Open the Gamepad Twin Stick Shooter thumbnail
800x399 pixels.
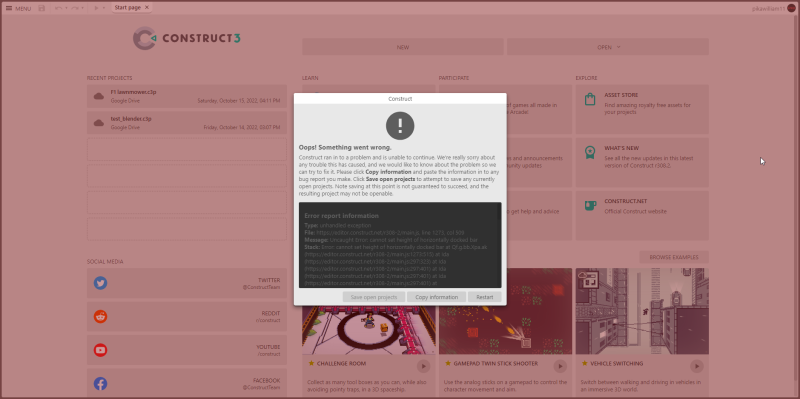506,311
